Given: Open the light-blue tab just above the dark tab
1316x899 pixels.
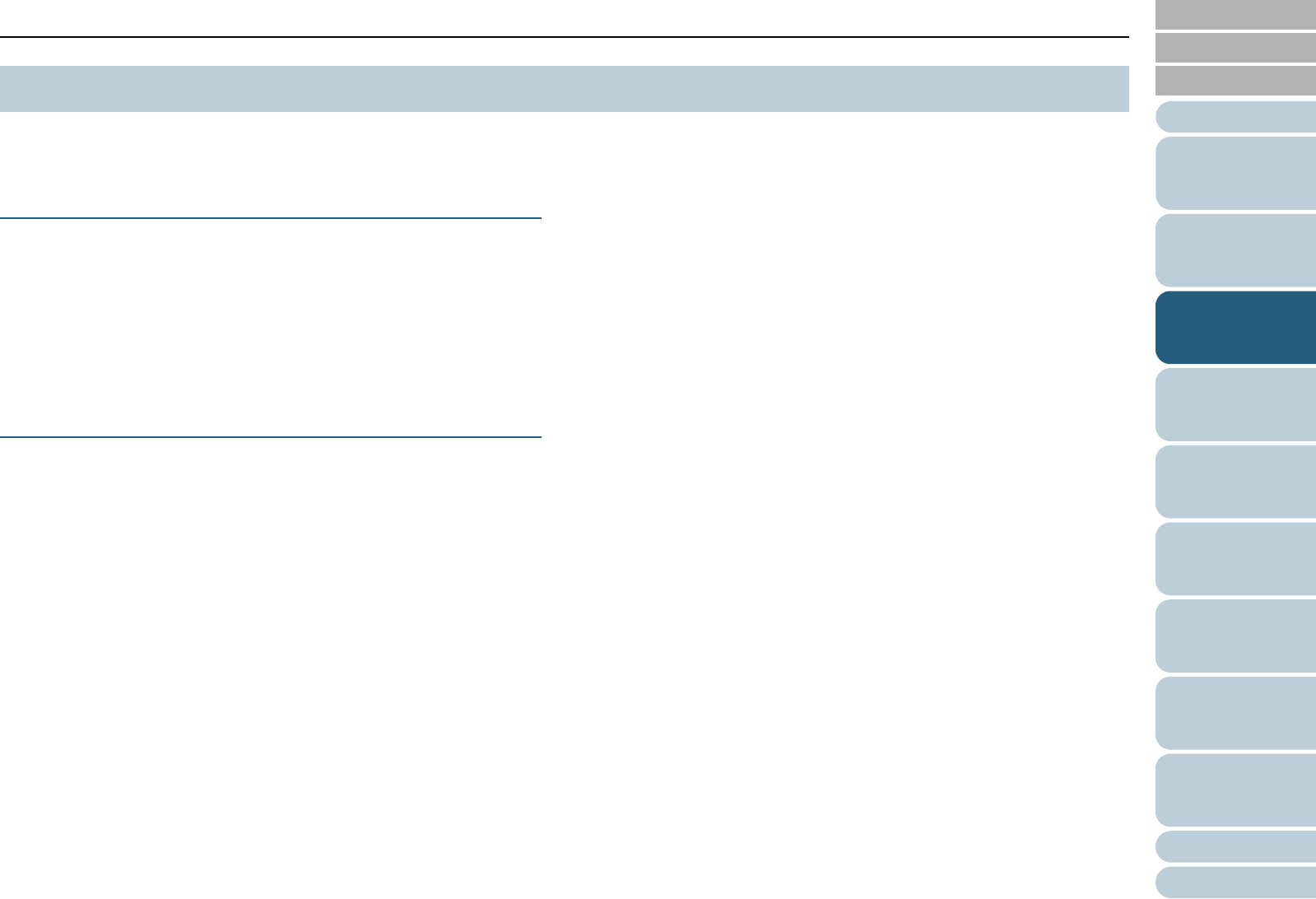Looking at the screenshot, I should coord(1235,250).
